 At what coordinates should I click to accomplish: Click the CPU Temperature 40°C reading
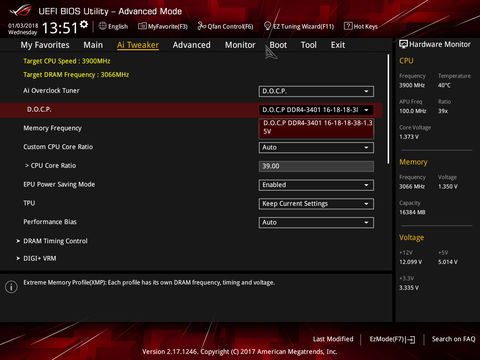[444, 85]
